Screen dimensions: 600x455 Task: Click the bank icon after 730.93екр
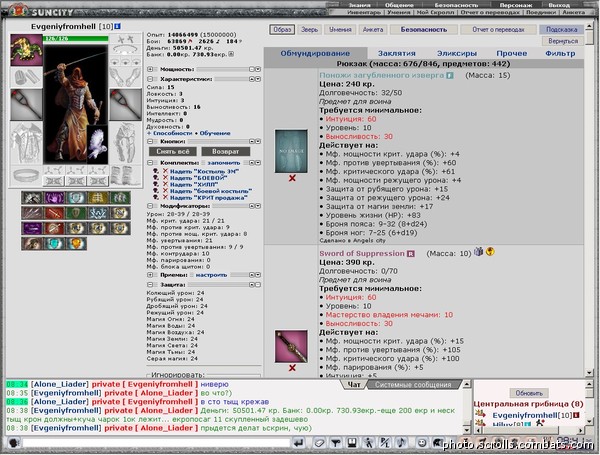[x=231, y=54]
